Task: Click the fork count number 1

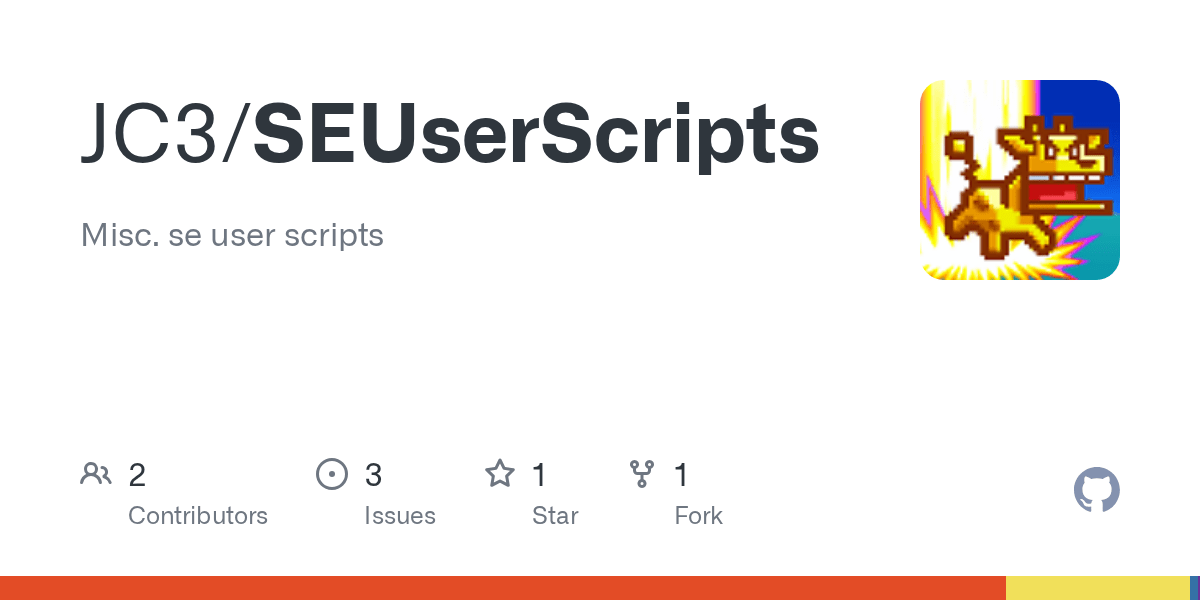Action: (681, 475)
